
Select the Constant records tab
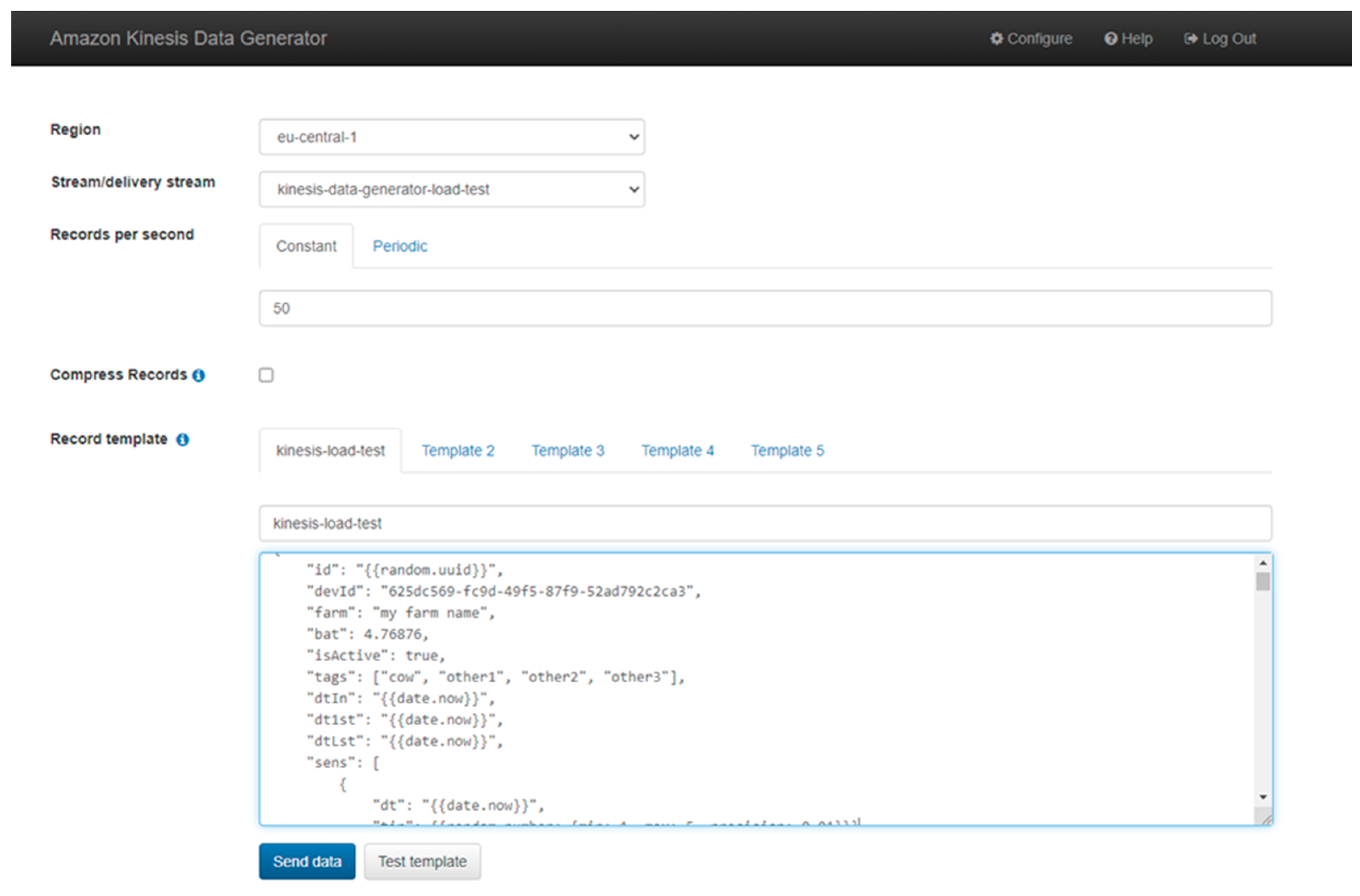coord(306,246)
